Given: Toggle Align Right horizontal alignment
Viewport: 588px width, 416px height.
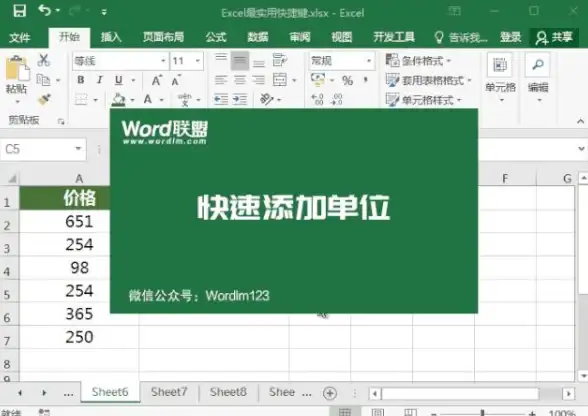Looking at the screenshot, I should (x=258, y=80).
